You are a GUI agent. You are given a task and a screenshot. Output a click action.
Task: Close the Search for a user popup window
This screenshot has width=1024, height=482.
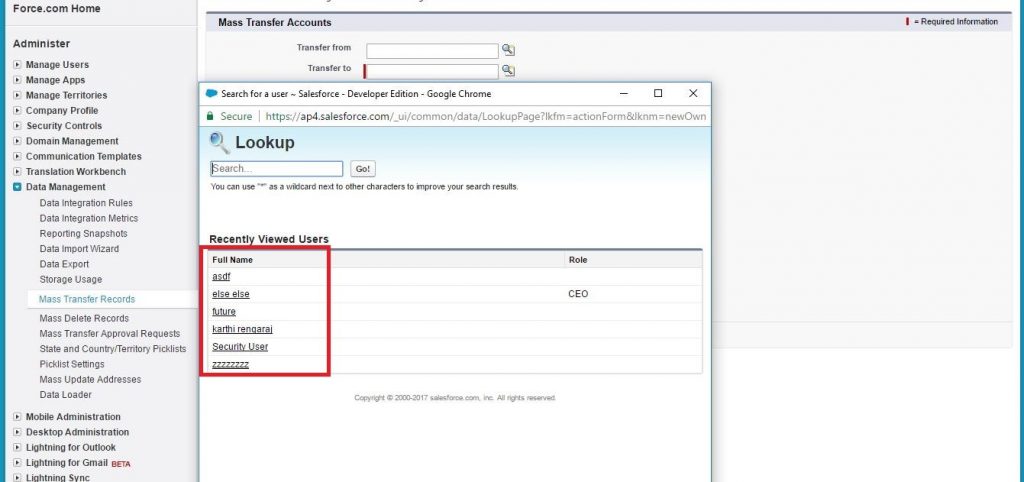[x=694, y=93]
